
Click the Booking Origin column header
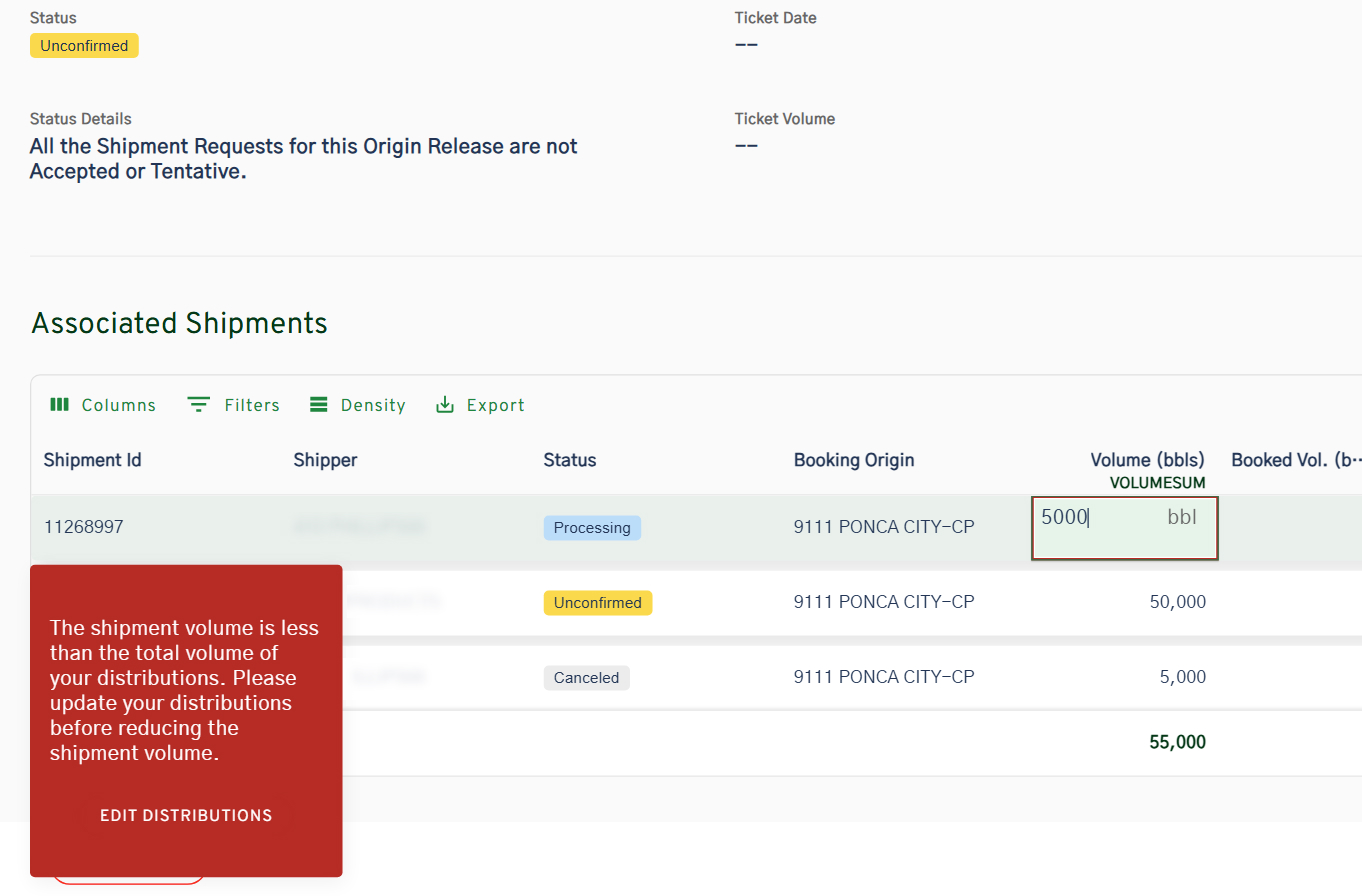(854, 460)
